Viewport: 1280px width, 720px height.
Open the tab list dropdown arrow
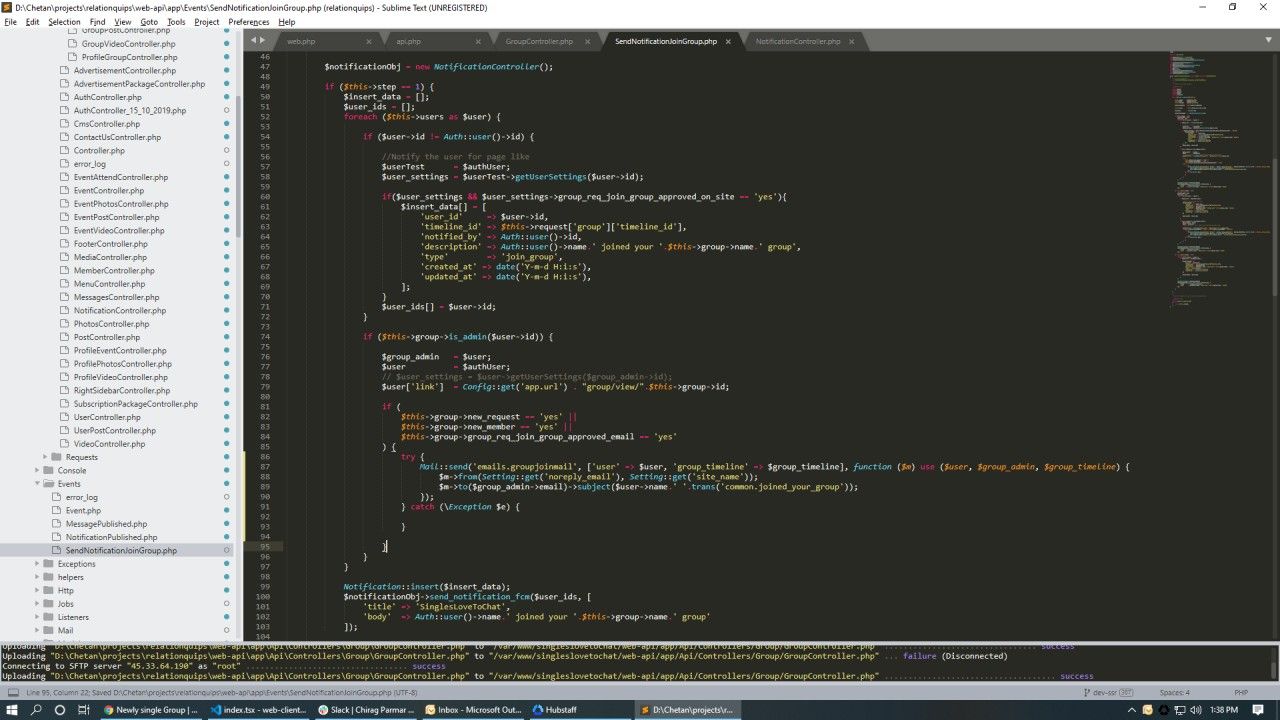(x=1269, y=41)
